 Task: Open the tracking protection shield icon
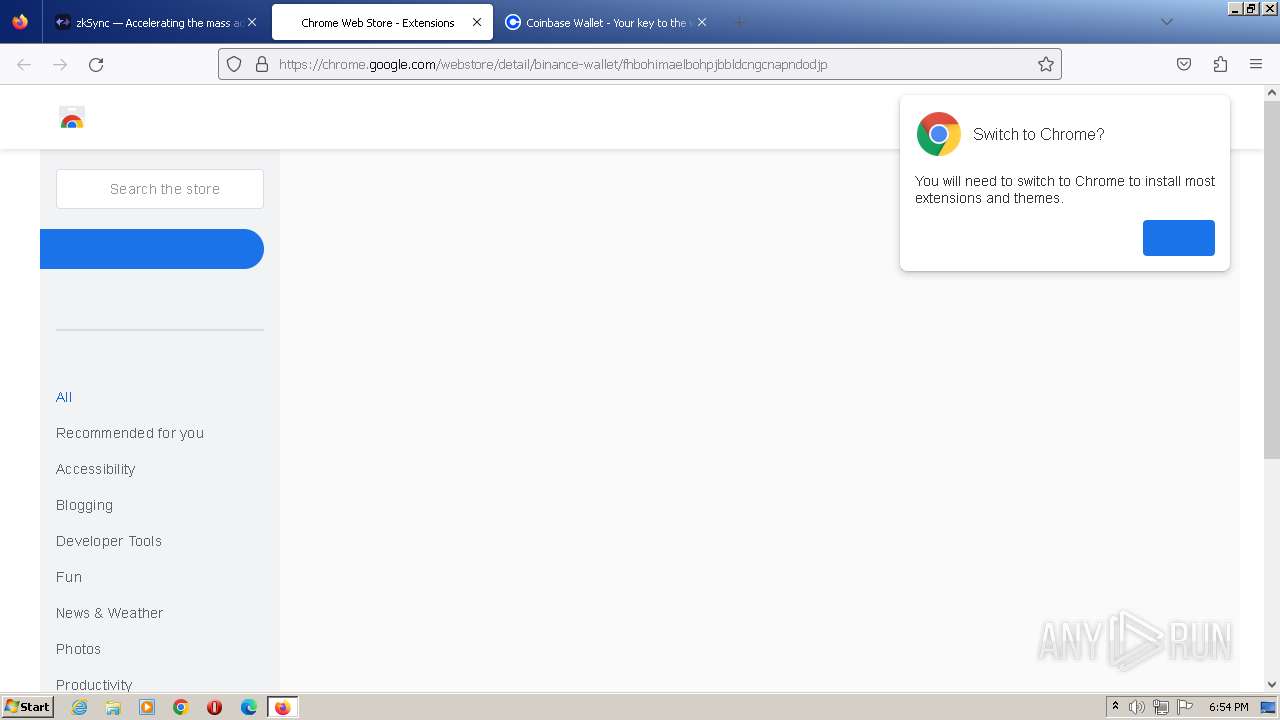coord(234,64)
